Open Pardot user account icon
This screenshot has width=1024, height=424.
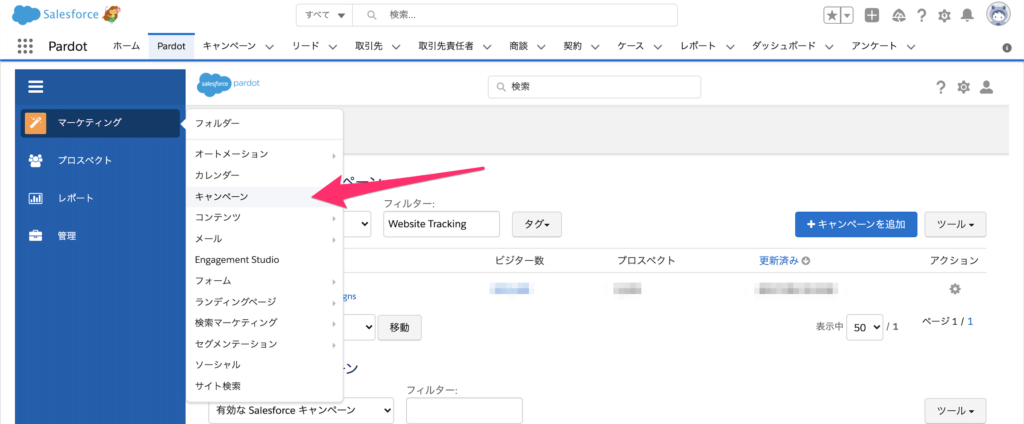click(x=987, y=87)
